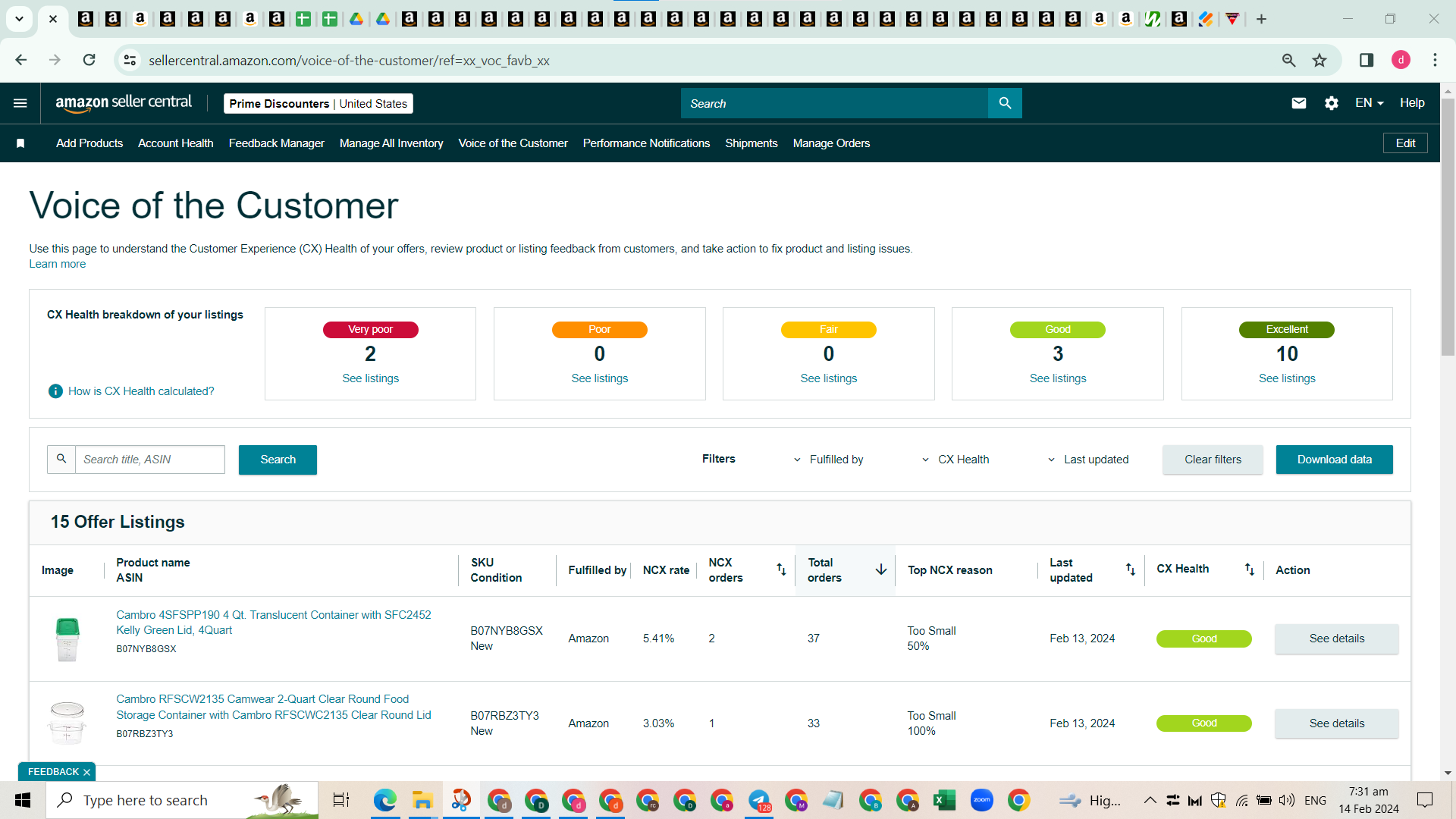Screen dimensions: 1456x819
Task: Sort by CX Health column arrows
Action: click(1250, 570)
